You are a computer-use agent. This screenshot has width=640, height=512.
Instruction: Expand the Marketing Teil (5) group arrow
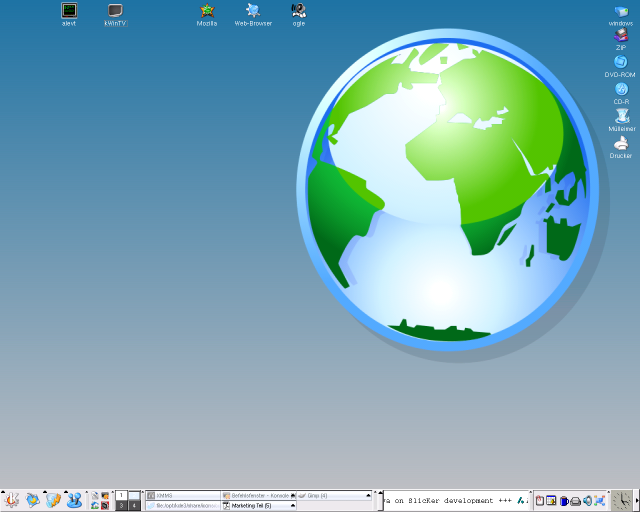tap(293, 505)
